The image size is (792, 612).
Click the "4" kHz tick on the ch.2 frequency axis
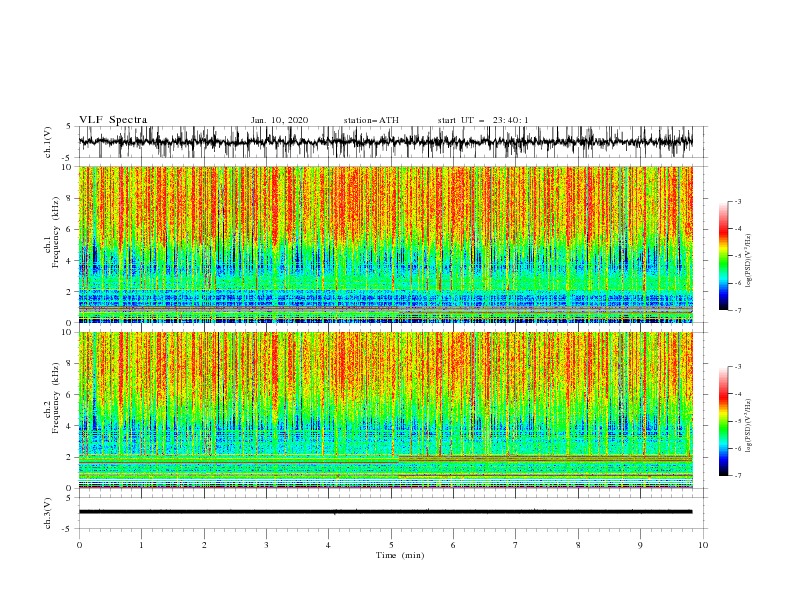point(70,426)
